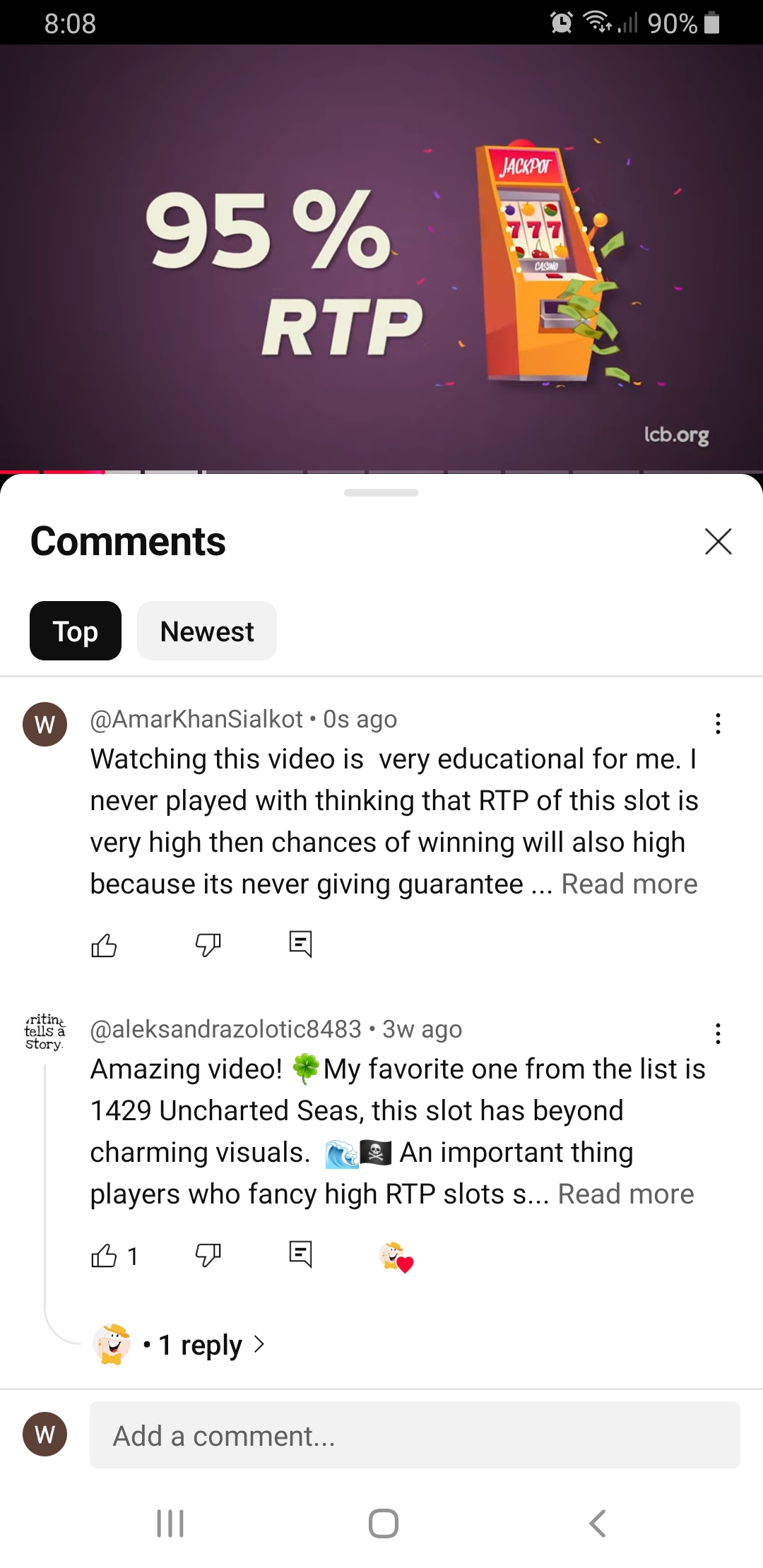The height and width of the screenshot is (1568, 763).
Task: Read more of the AmarKhanSialkot comment
Action: (x=629, y=884)
